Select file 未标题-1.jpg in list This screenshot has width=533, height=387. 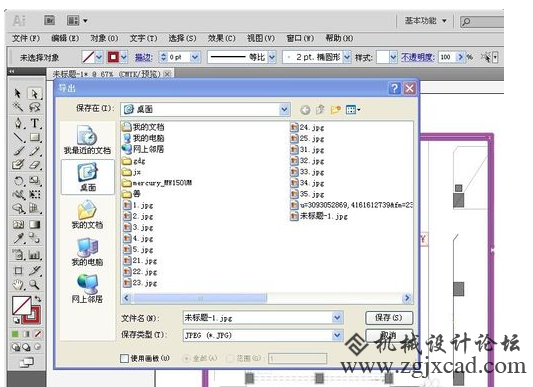[x=319, y=216]
